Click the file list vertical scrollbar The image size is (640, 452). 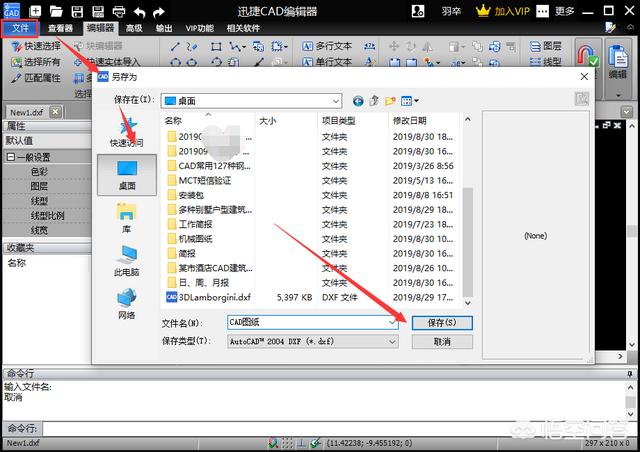pyautogui.click(x=468, y=242)
